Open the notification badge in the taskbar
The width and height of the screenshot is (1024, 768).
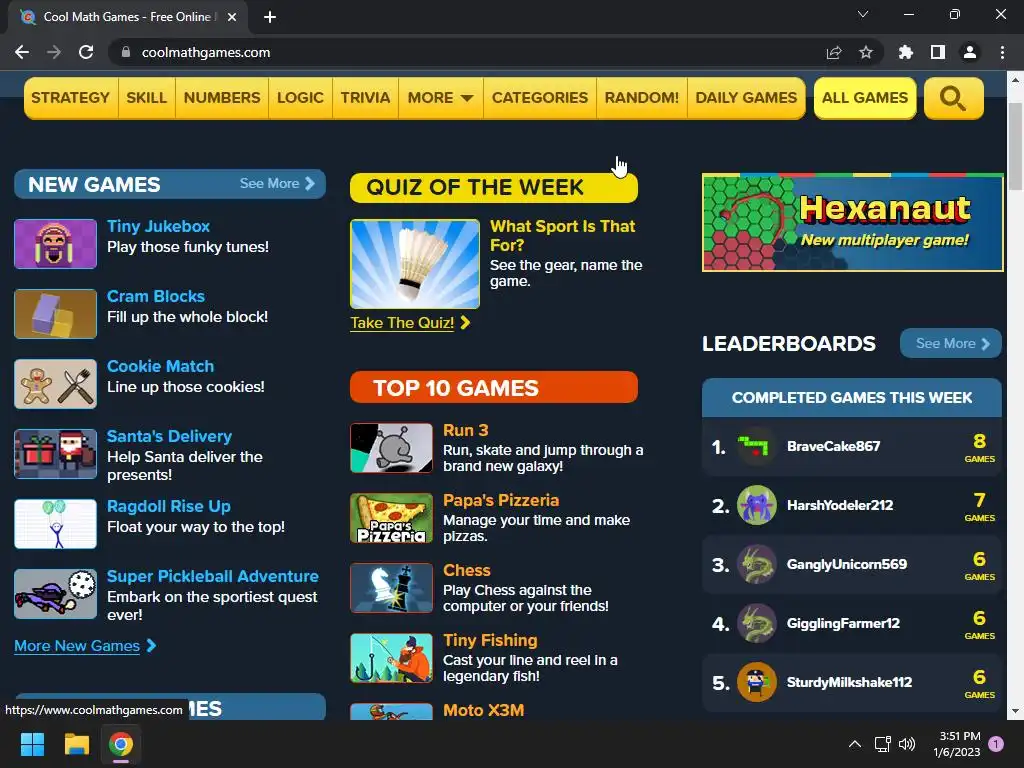996,744
